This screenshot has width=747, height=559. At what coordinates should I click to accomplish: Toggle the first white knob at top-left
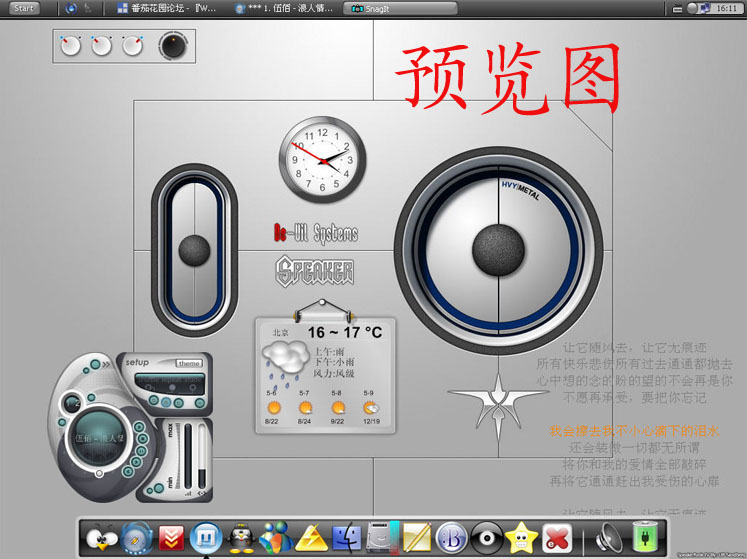[71, 45]
